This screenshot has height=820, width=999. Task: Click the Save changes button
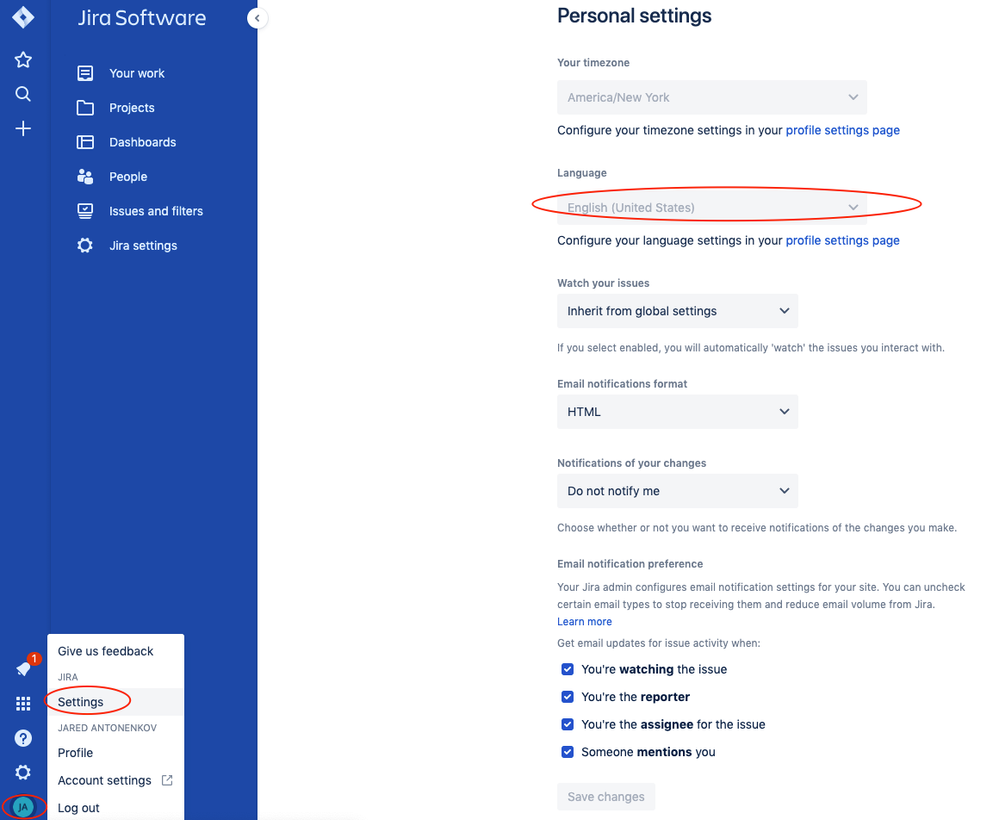click(x=606, y=796)
